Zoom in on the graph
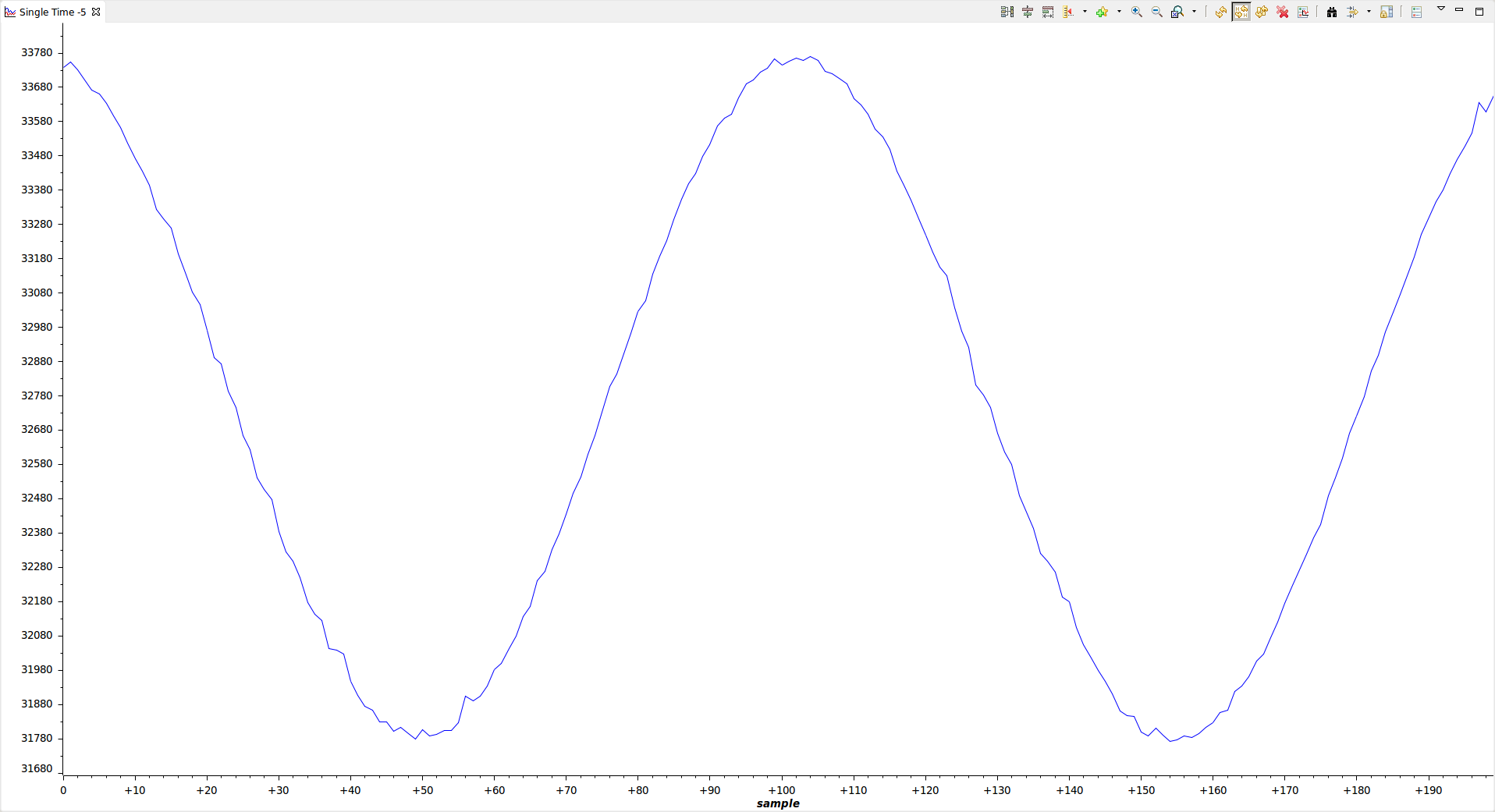 pos(1137,12)
